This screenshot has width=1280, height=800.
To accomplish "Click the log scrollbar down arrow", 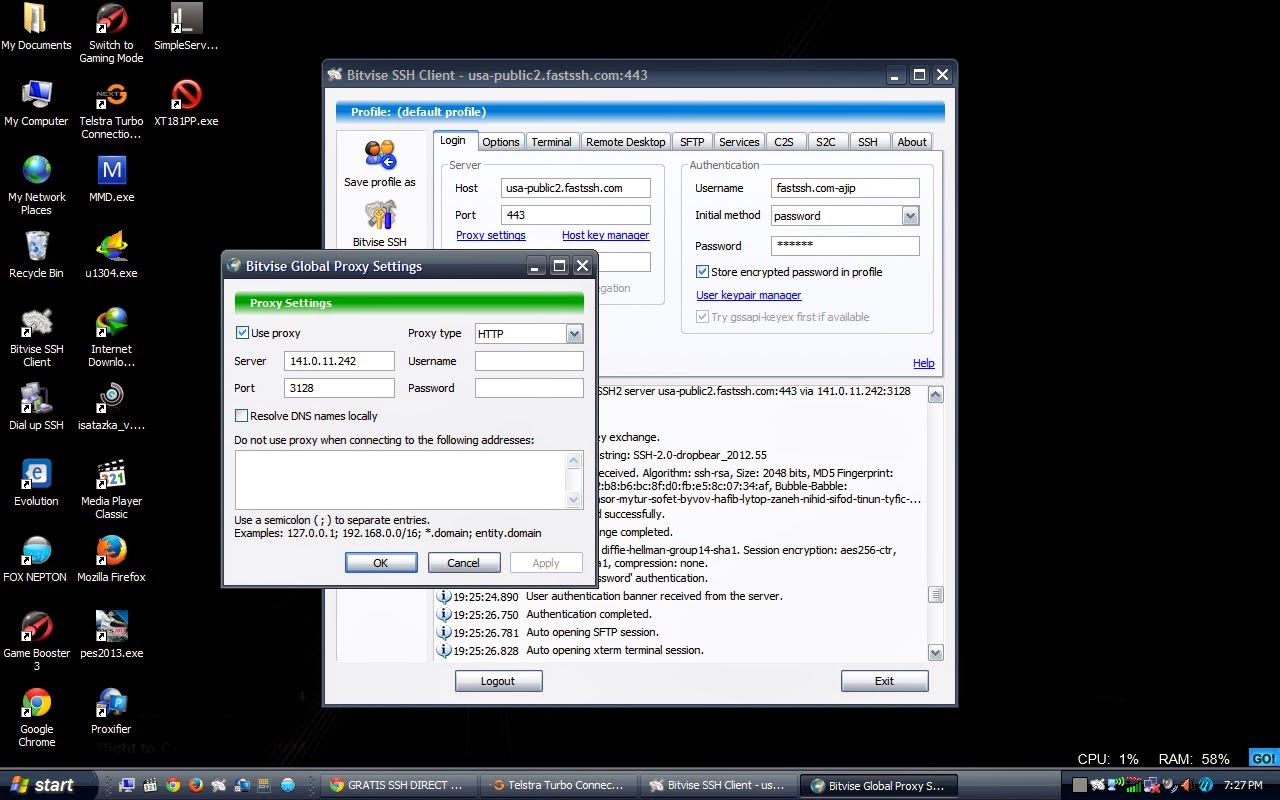I will 936,653.
